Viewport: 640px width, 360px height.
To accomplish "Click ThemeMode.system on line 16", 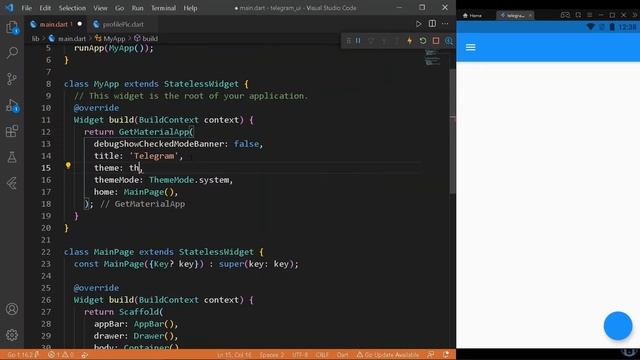I will click(191, 180).
